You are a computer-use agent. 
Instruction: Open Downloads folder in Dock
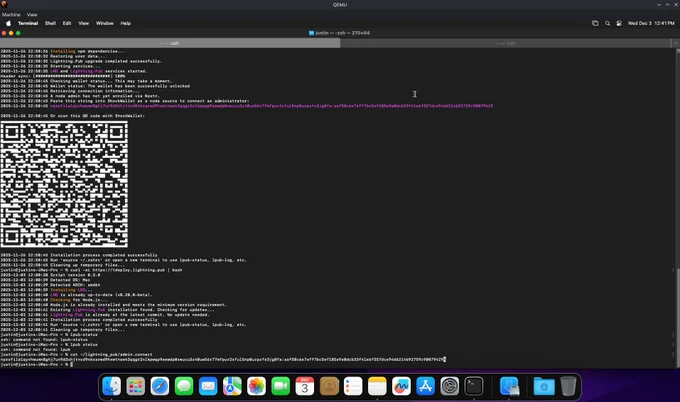(544, 386)
